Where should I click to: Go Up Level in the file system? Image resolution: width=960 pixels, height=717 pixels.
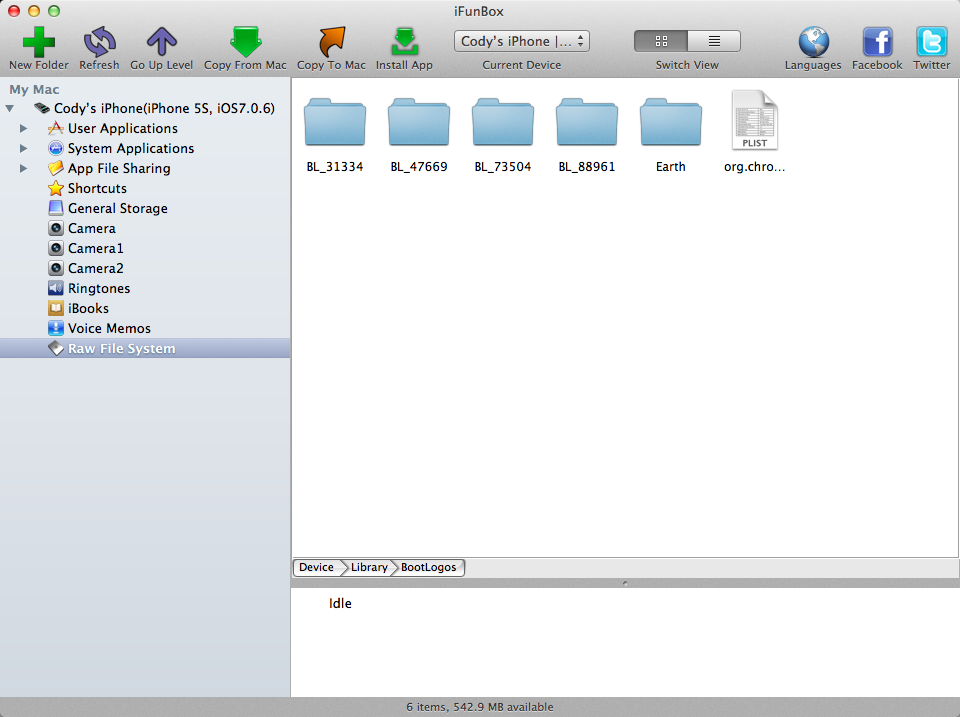(161, 43)
